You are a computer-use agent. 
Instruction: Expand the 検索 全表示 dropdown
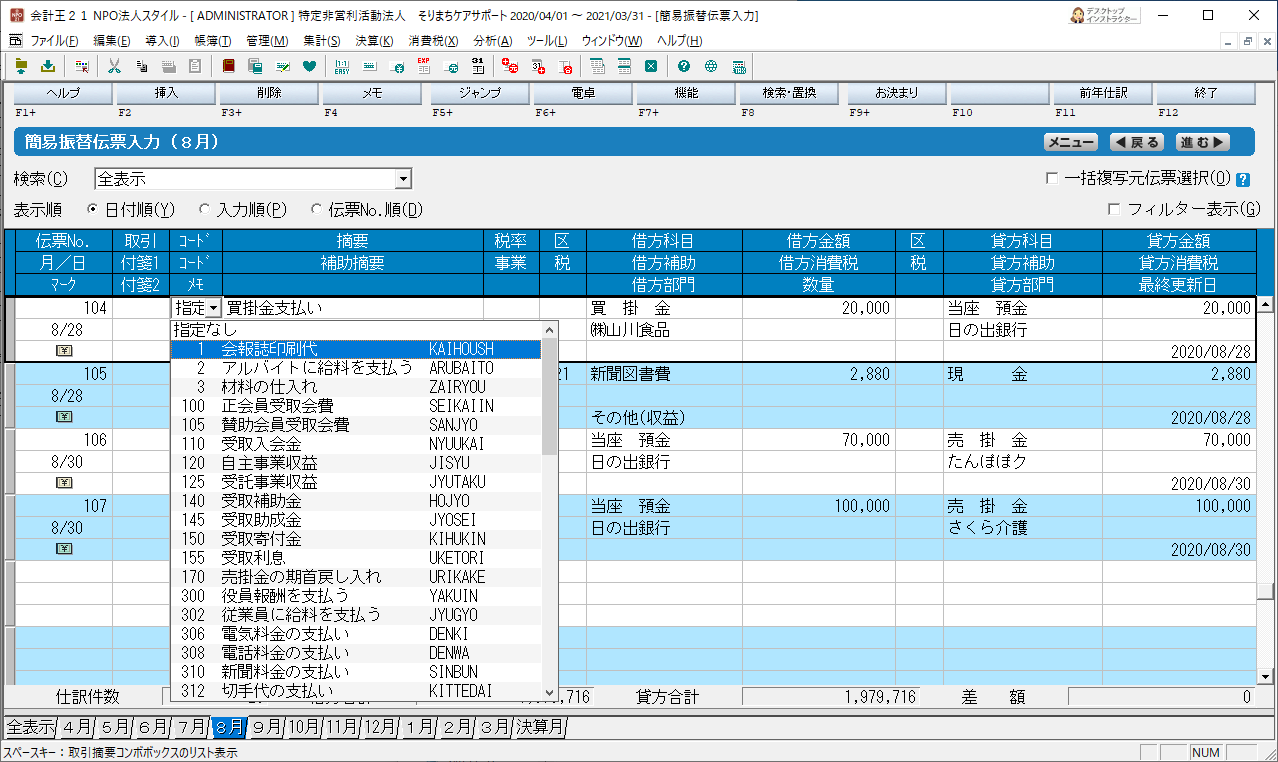tap(403, 179)
